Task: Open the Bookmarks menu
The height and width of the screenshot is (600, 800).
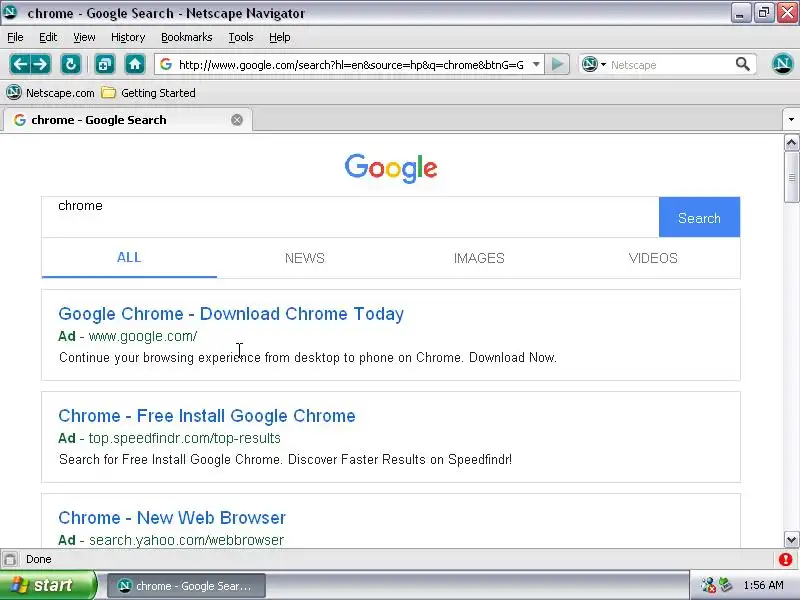Action: point(187,37)
